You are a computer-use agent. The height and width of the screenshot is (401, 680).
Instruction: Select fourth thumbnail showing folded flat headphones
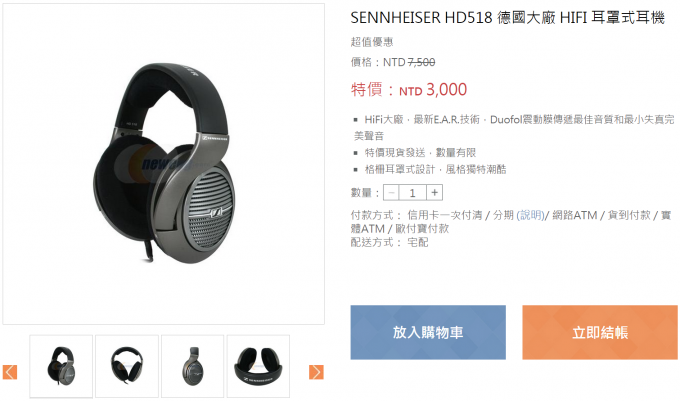tap(258, 366)
